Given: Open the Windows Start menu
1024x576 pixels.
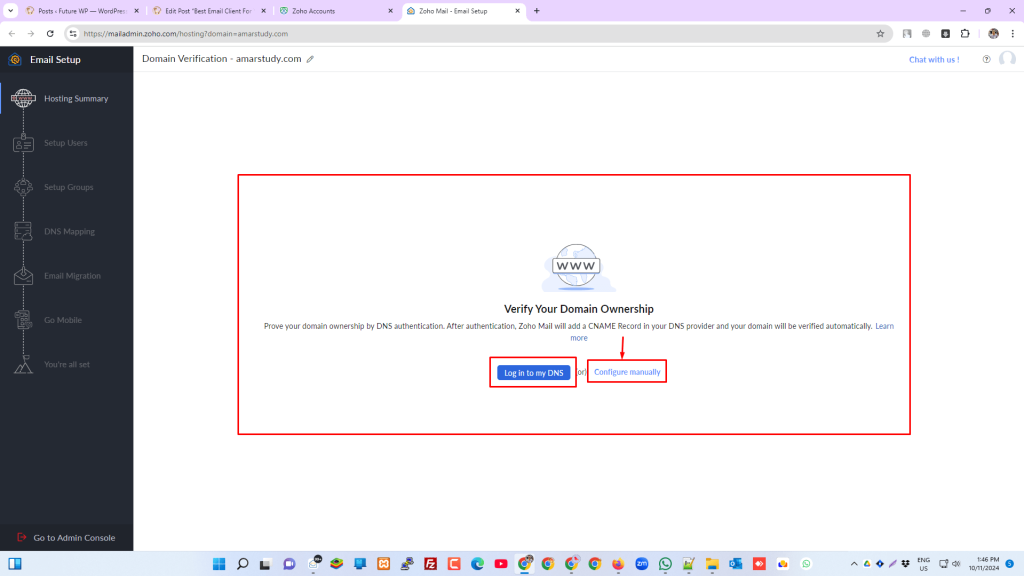Looking at the screenshot, I should (219, 564).
